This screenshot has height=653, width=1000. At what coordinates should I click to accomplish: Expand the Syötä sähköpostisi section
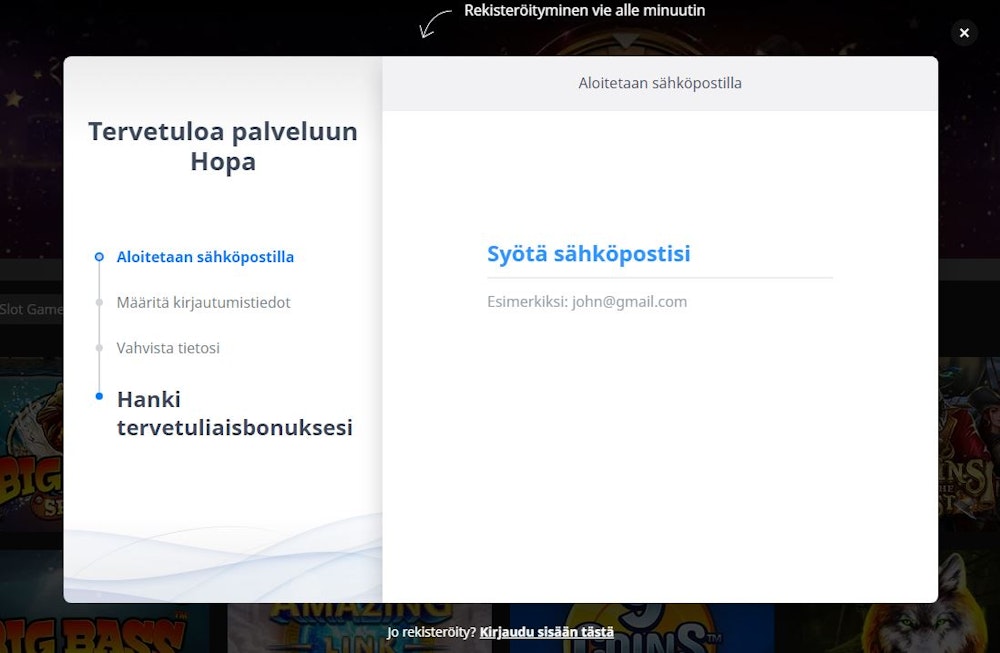pos(589,253)
